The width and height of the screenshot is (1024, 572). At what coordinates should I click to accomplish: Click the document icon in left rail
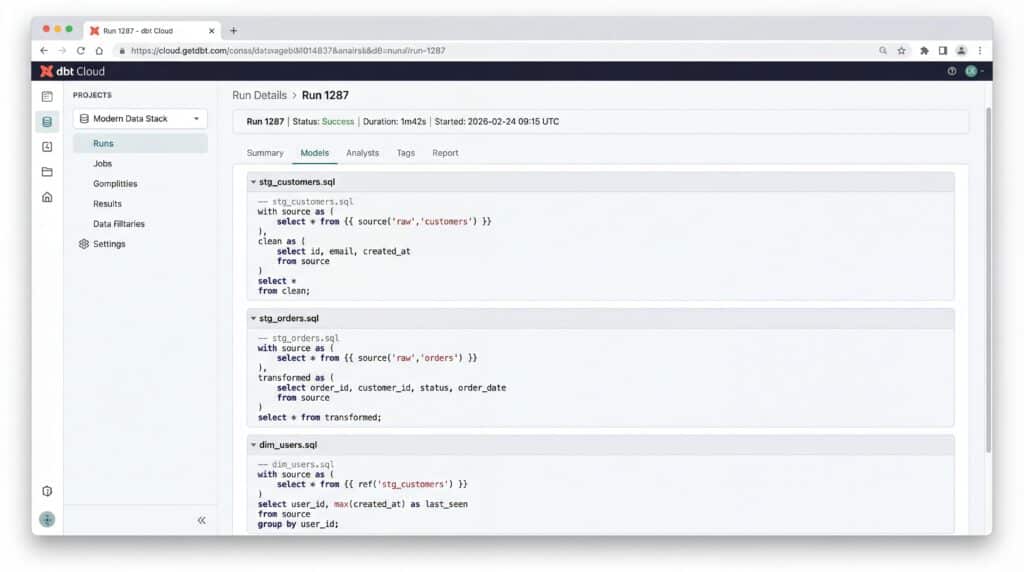pyautogui.click(x=47, y=97)
